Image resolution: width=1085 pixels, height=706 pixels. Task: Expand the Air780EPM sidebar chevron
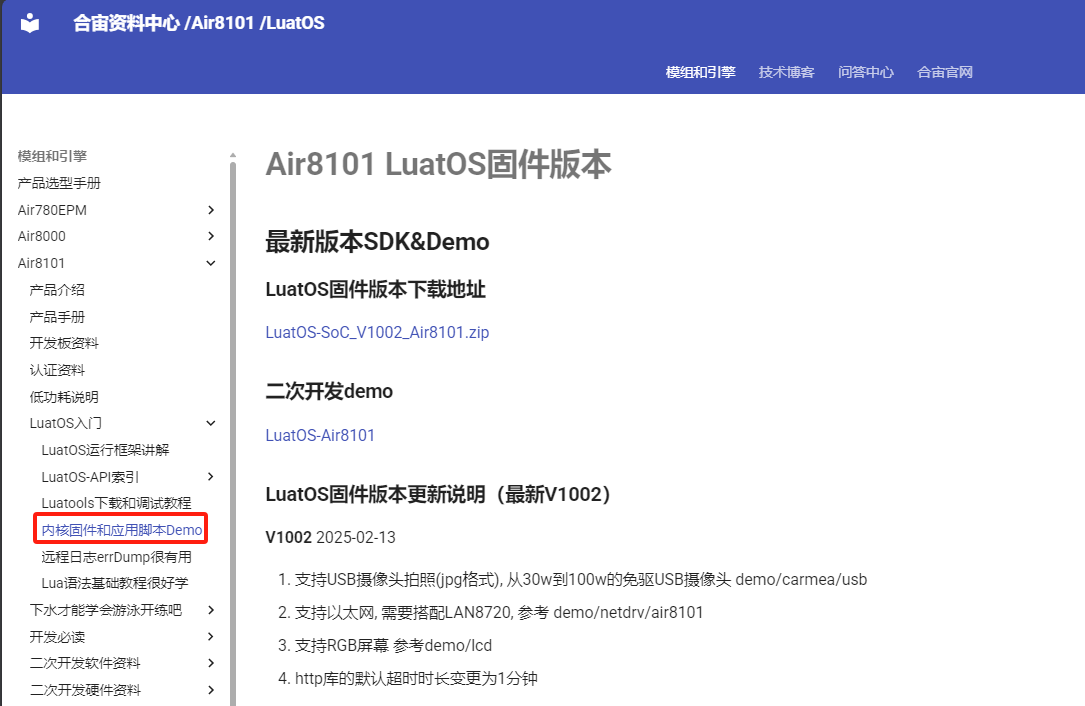pos(211,210)
